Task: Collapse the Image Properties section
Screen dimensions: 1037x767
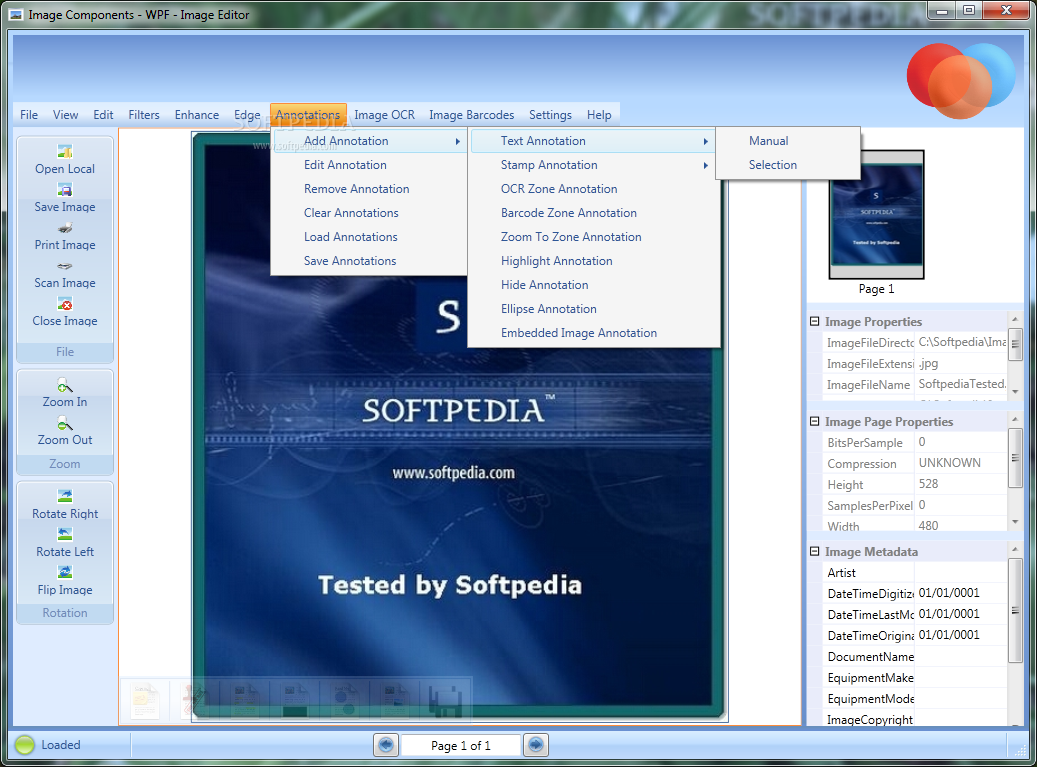Action: tap(815, 321)
